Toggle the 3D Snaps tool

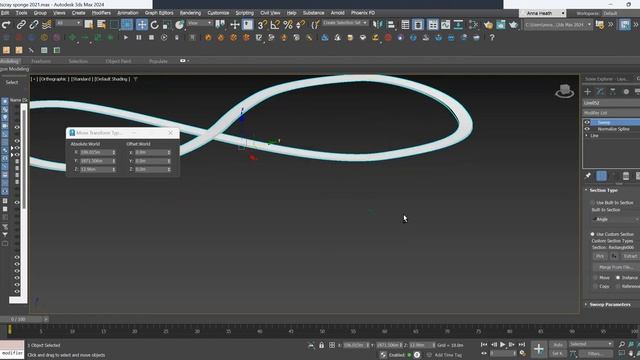point(262,25)
